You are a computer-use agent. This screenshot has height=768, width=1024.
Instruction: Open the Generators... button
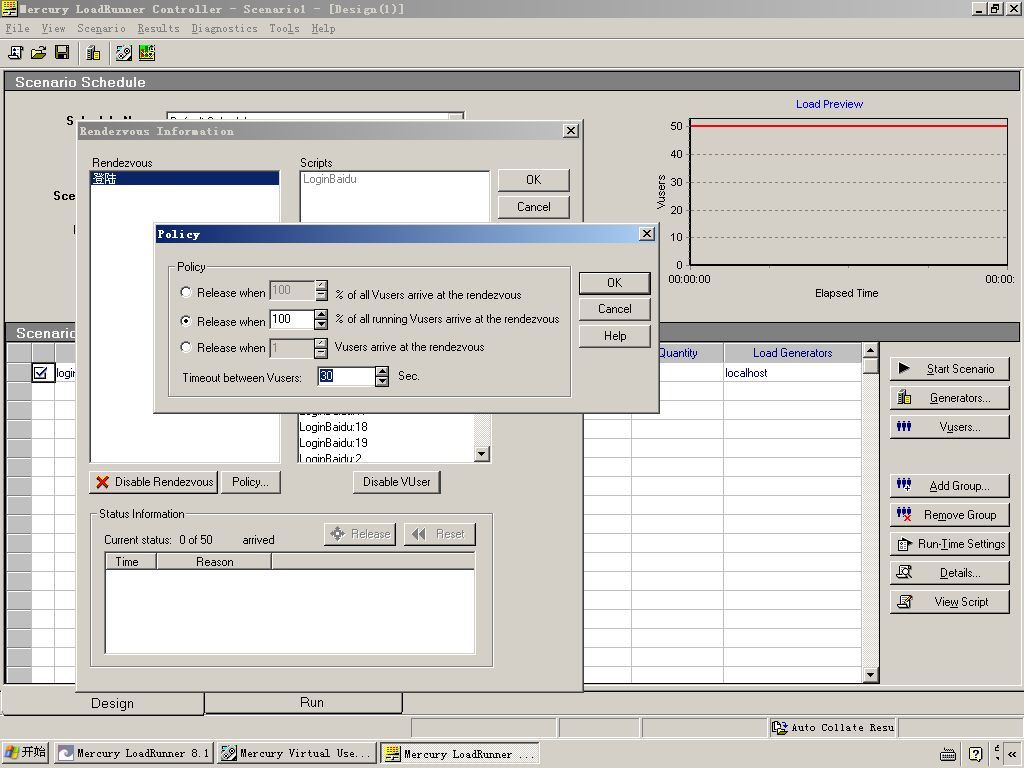(950, 398)
